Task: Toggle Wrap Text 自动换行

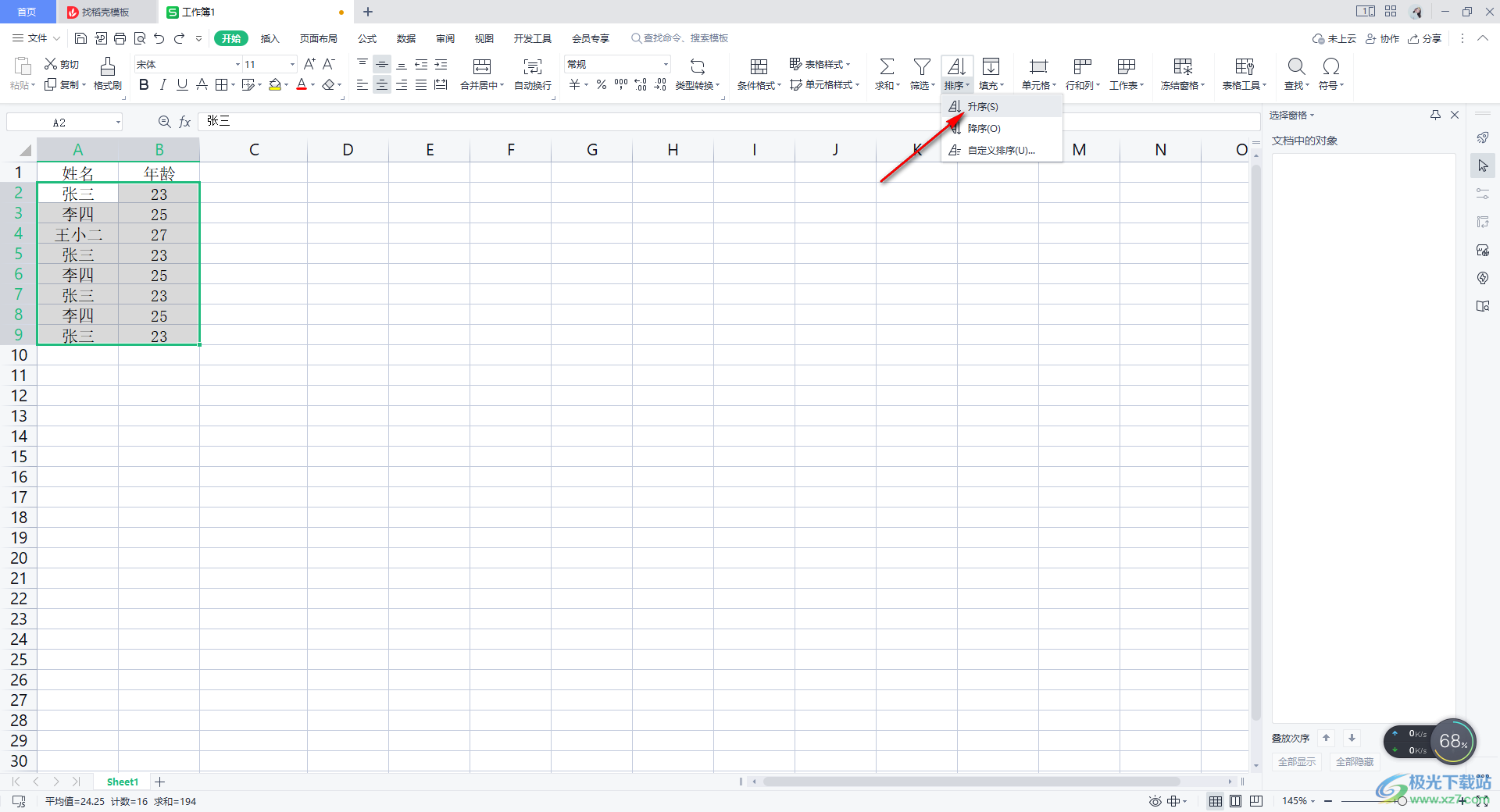Action: (x=533, y=73)
